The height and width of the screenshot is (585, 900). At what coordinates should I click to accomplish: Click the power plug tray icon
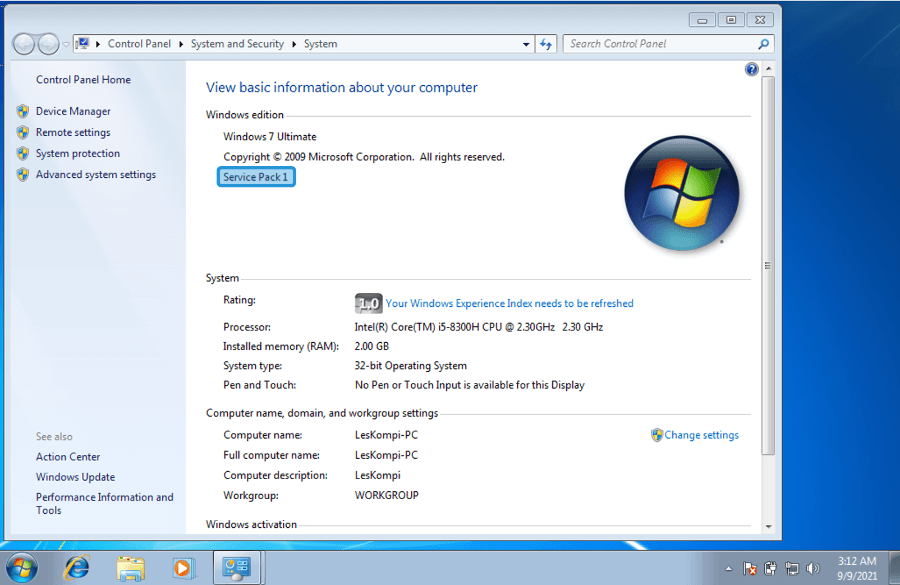pos(771,568)
